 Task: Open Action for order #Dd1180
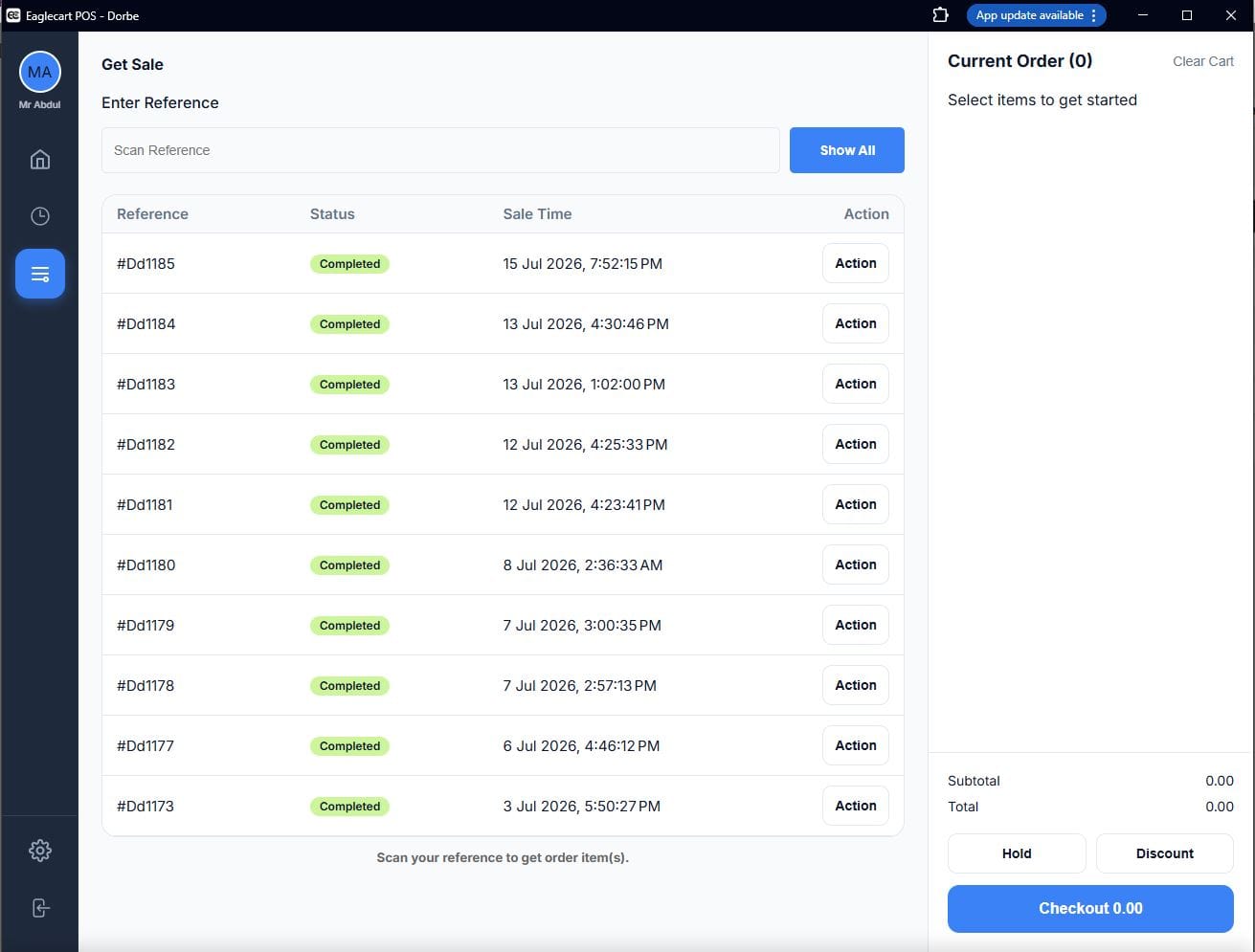point(856,565)
